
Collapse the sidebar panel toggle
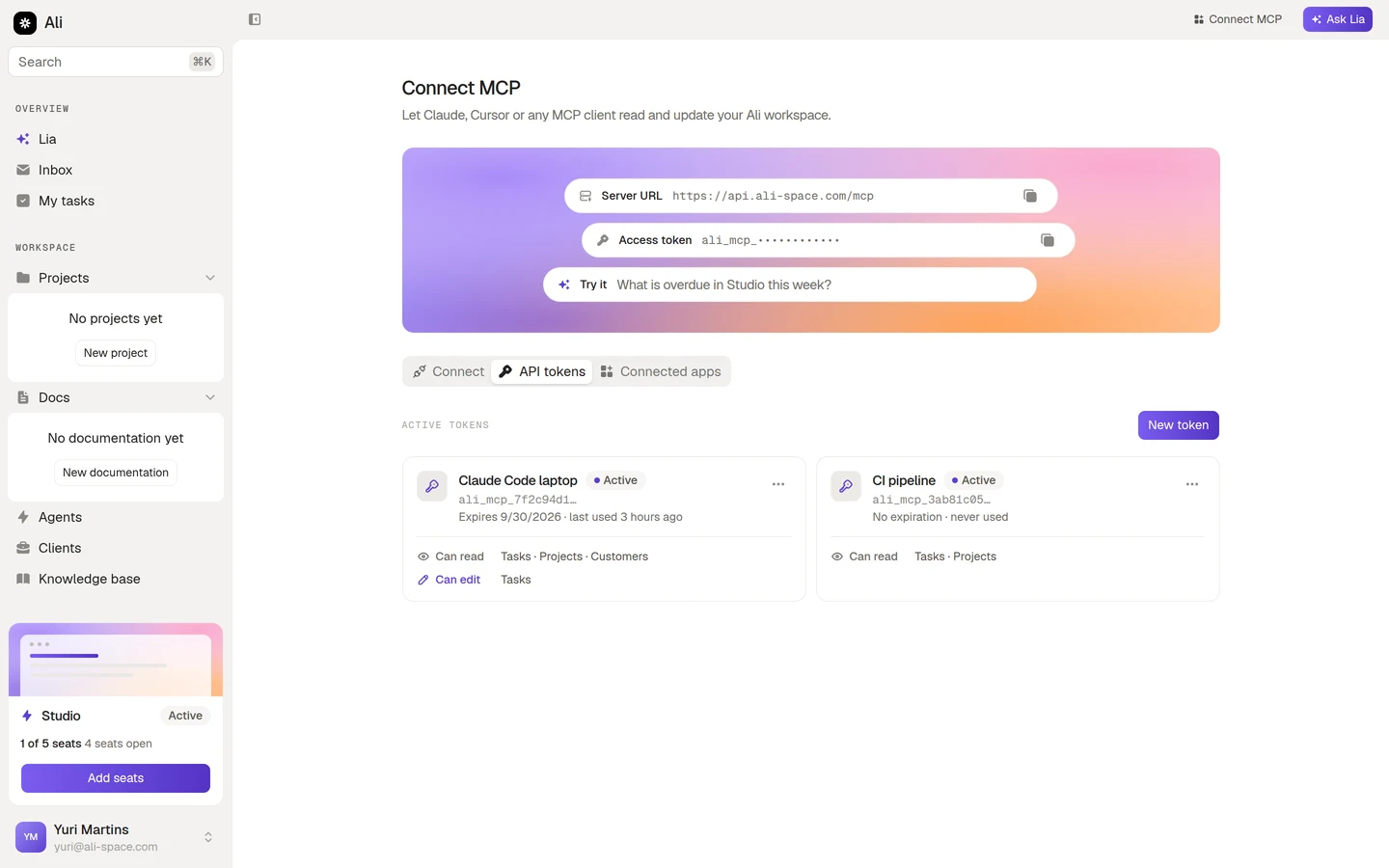(255, 19)
